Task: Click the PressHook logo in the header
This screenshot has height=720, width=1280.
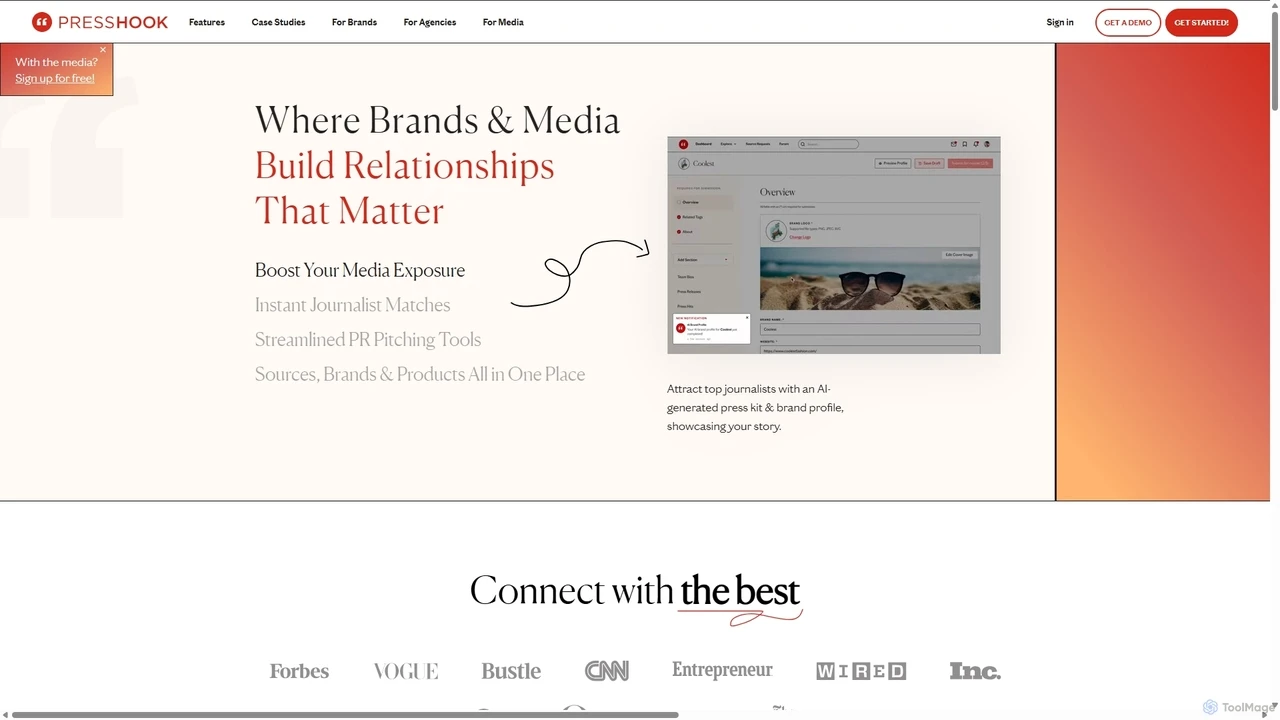Action: click(x=100, y=22)
